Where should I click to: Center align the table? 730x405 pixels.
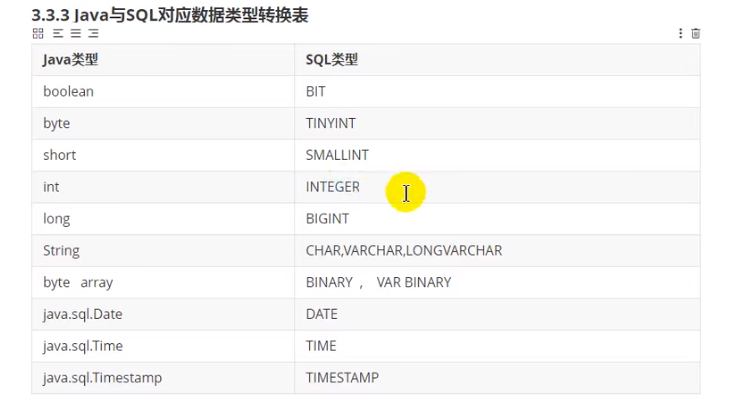76,33
